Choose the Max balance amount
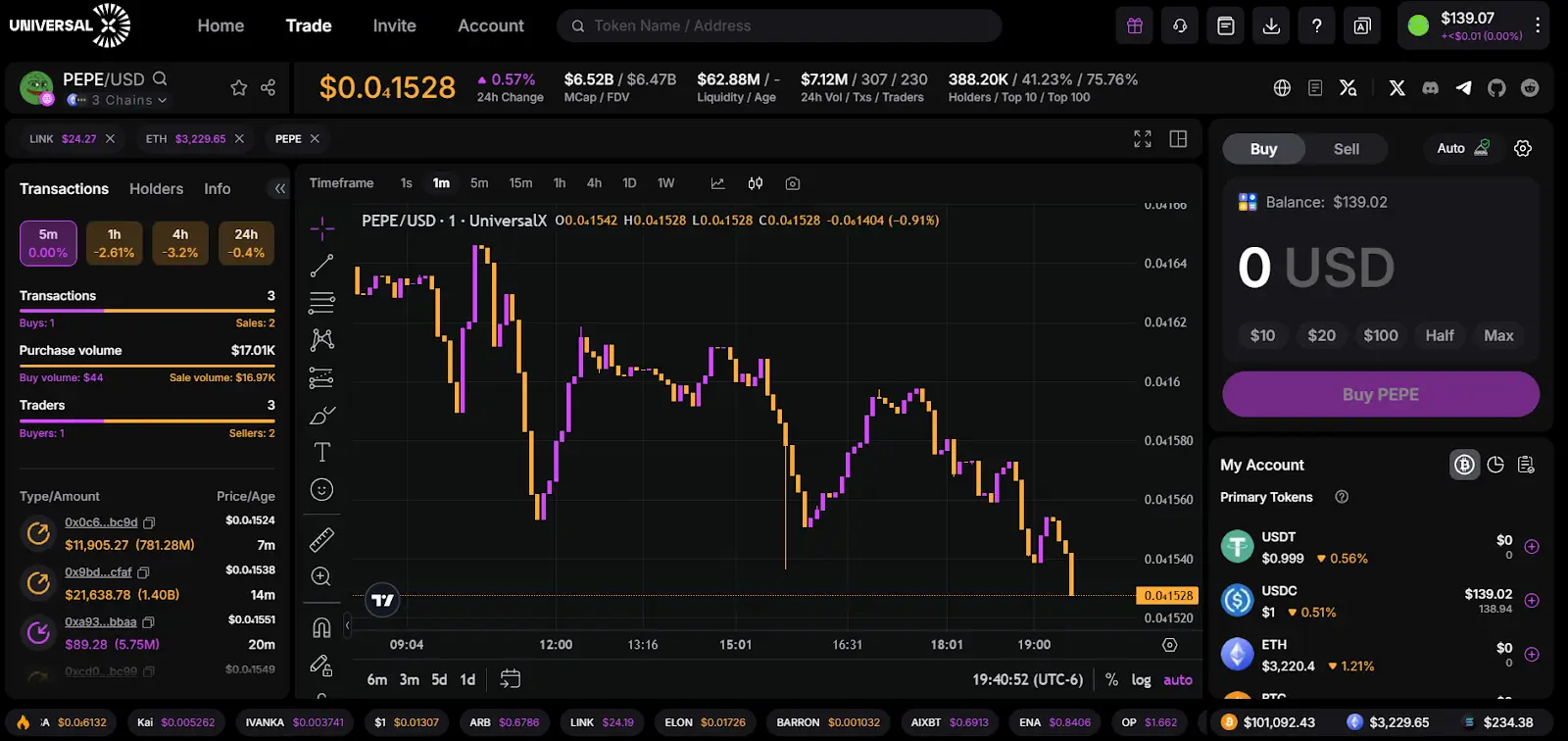This screenshot has height=741, width=1568. 1498,335
